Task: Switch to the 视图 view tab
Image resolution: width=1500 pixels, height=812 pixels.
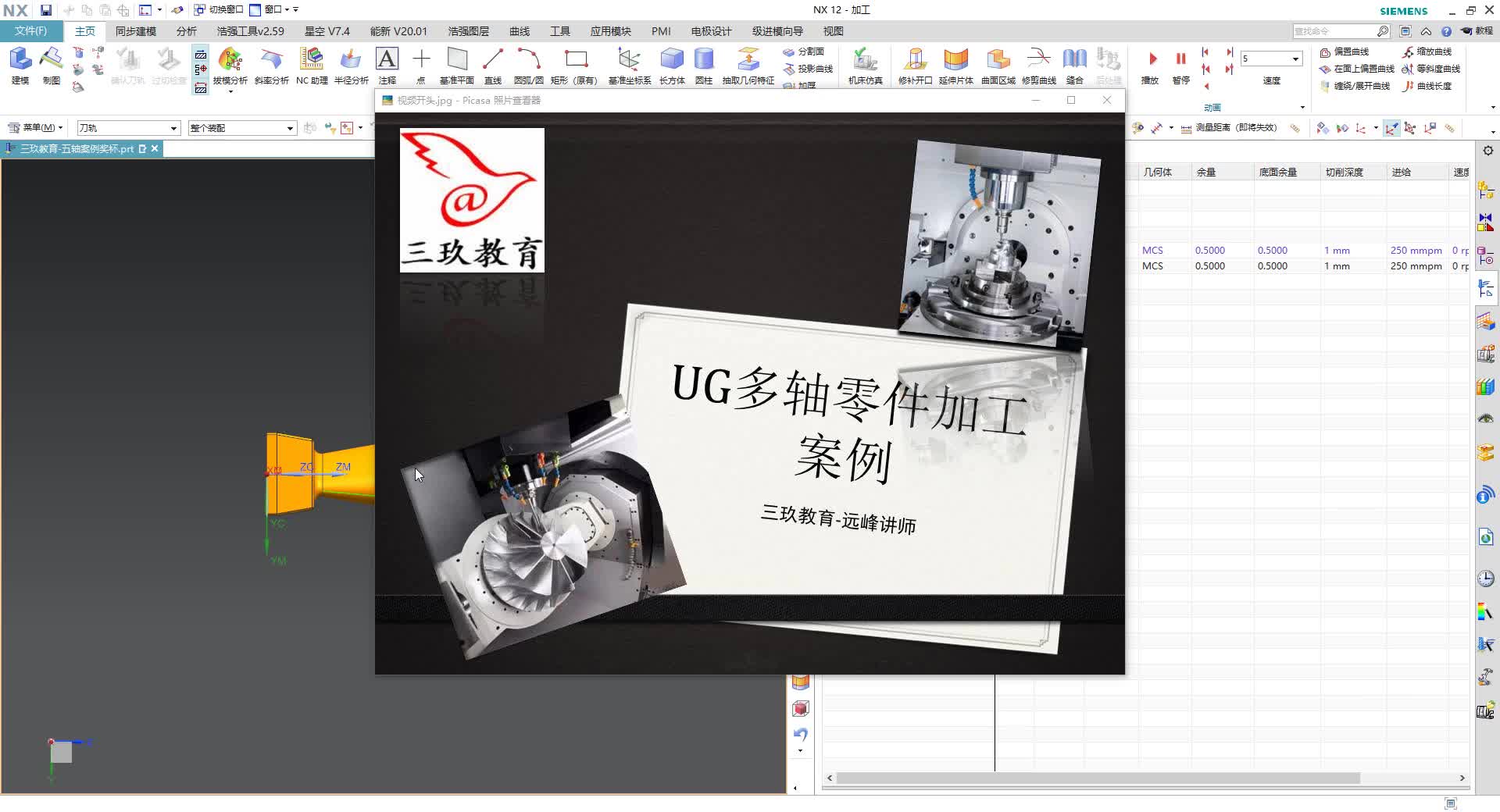Action: click(x=834, y=31)
